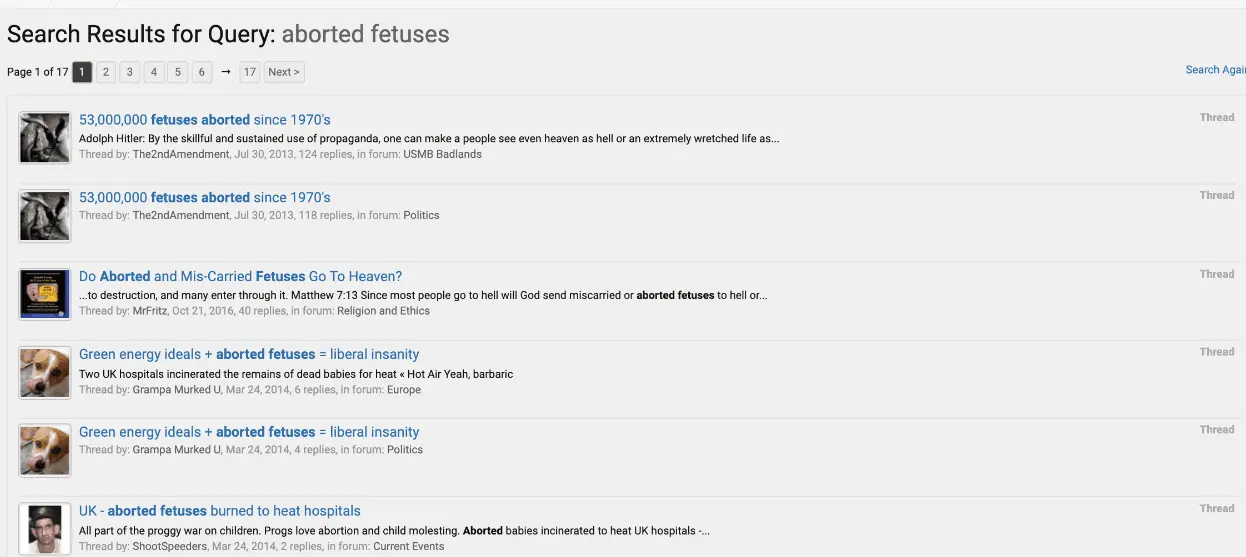This screenshot has height=557, width=1246.
Task: Open "UK - aborted fetuses burned to heat hospitals" thread
Action: [220, 511]
